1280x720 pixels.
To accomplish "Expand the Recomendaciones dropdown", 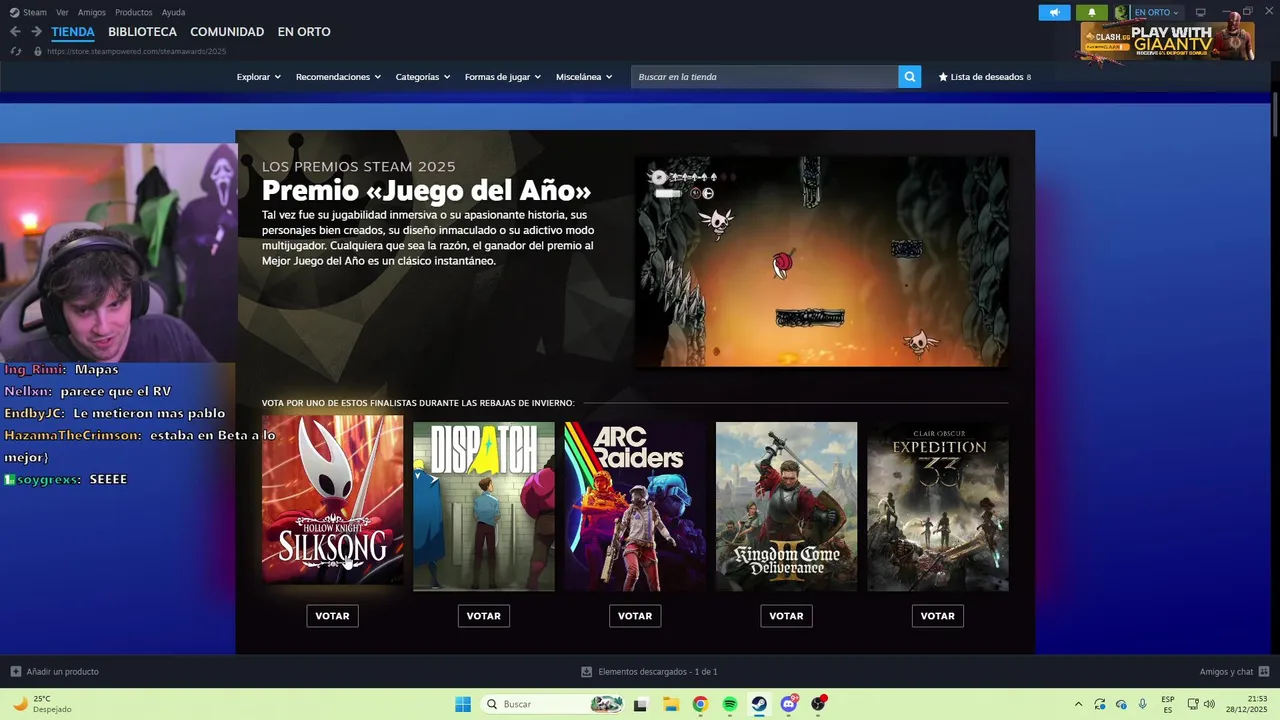I will click(338, 77).
